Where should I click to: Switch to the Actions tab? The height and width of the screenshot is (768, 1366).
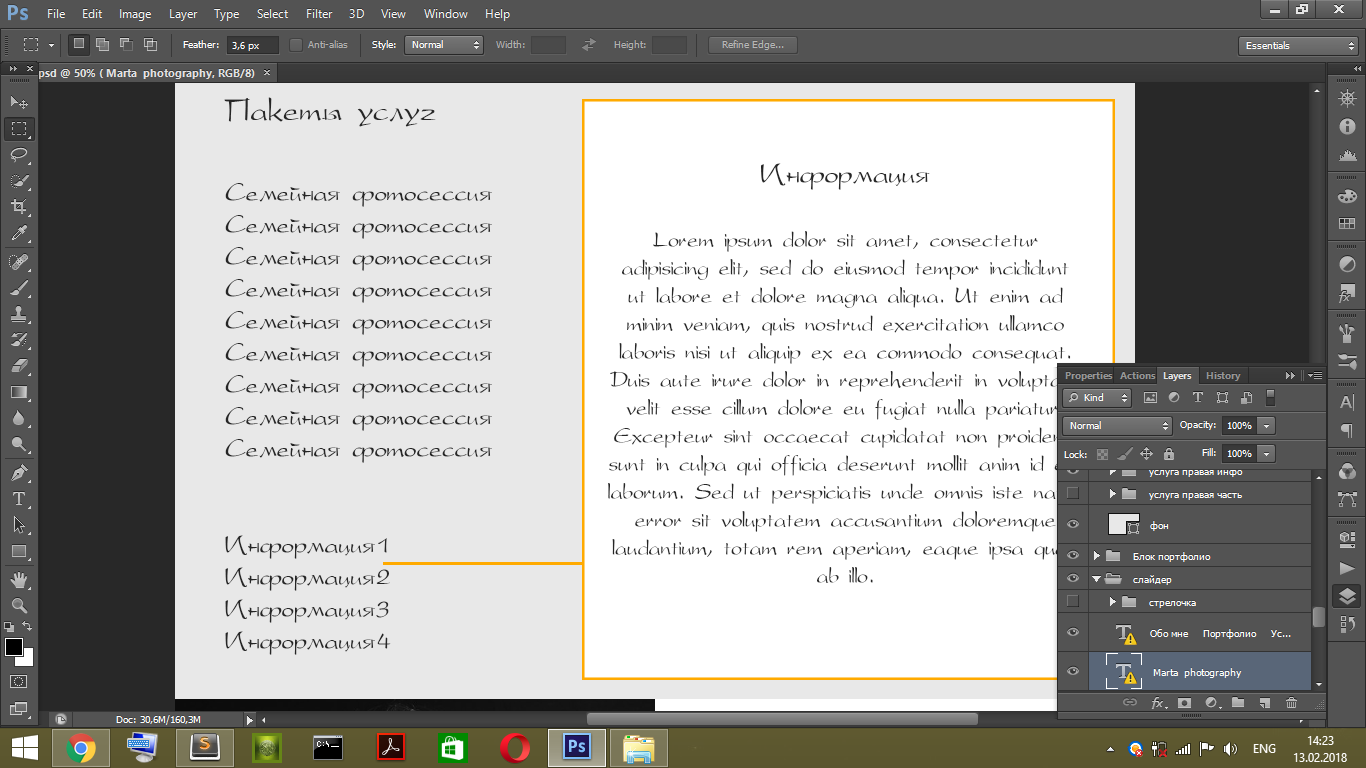(1137, 376)
